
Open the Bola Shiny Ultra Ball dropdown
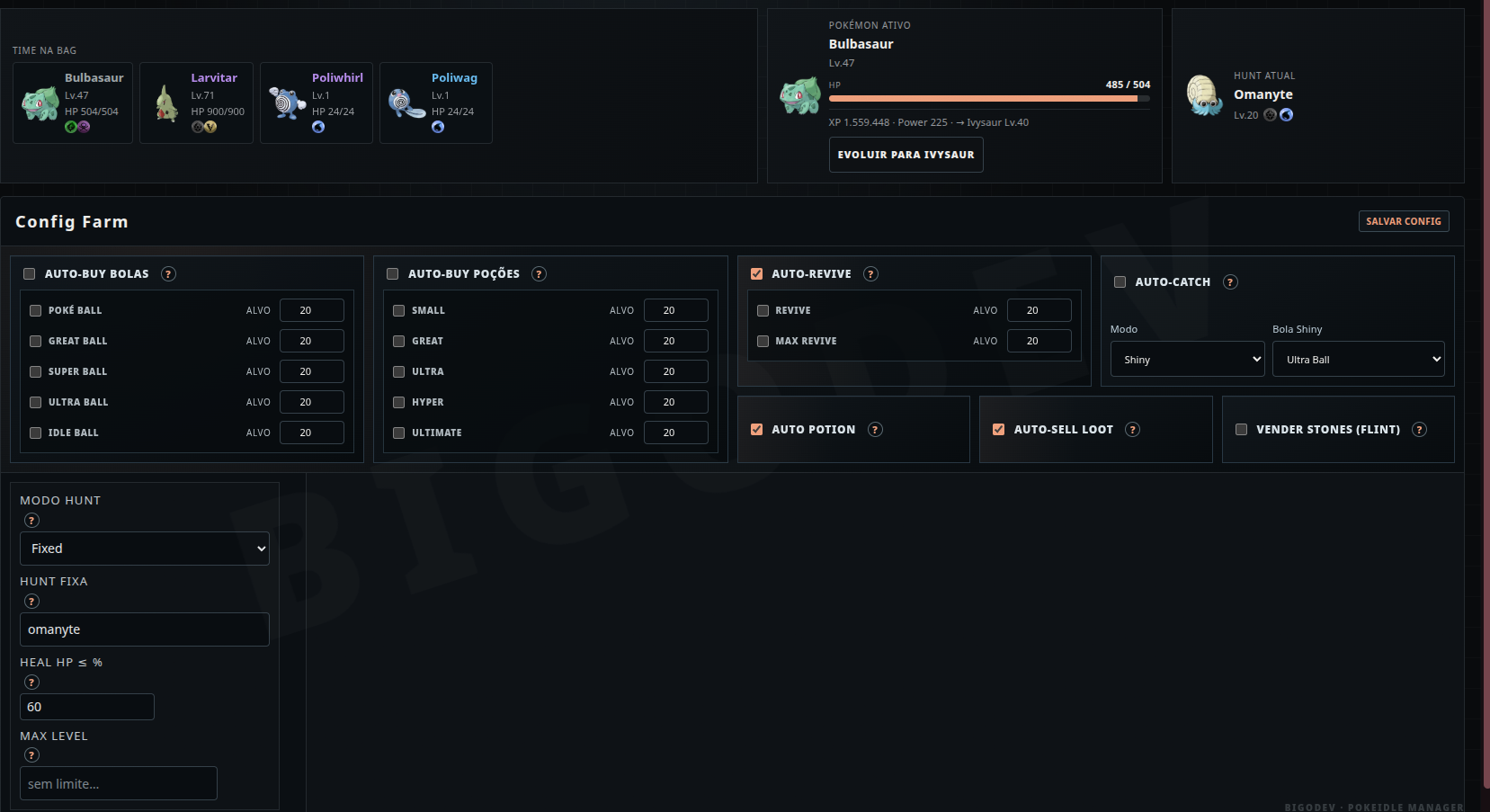point(1358,359)
